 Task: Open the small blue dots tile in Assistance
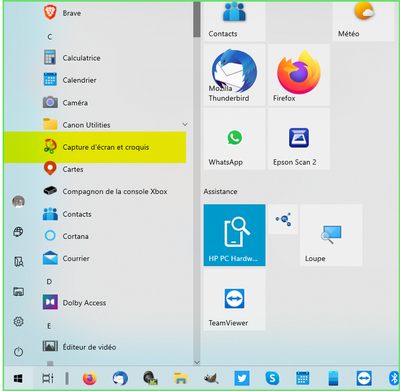(x=283, y=219)
